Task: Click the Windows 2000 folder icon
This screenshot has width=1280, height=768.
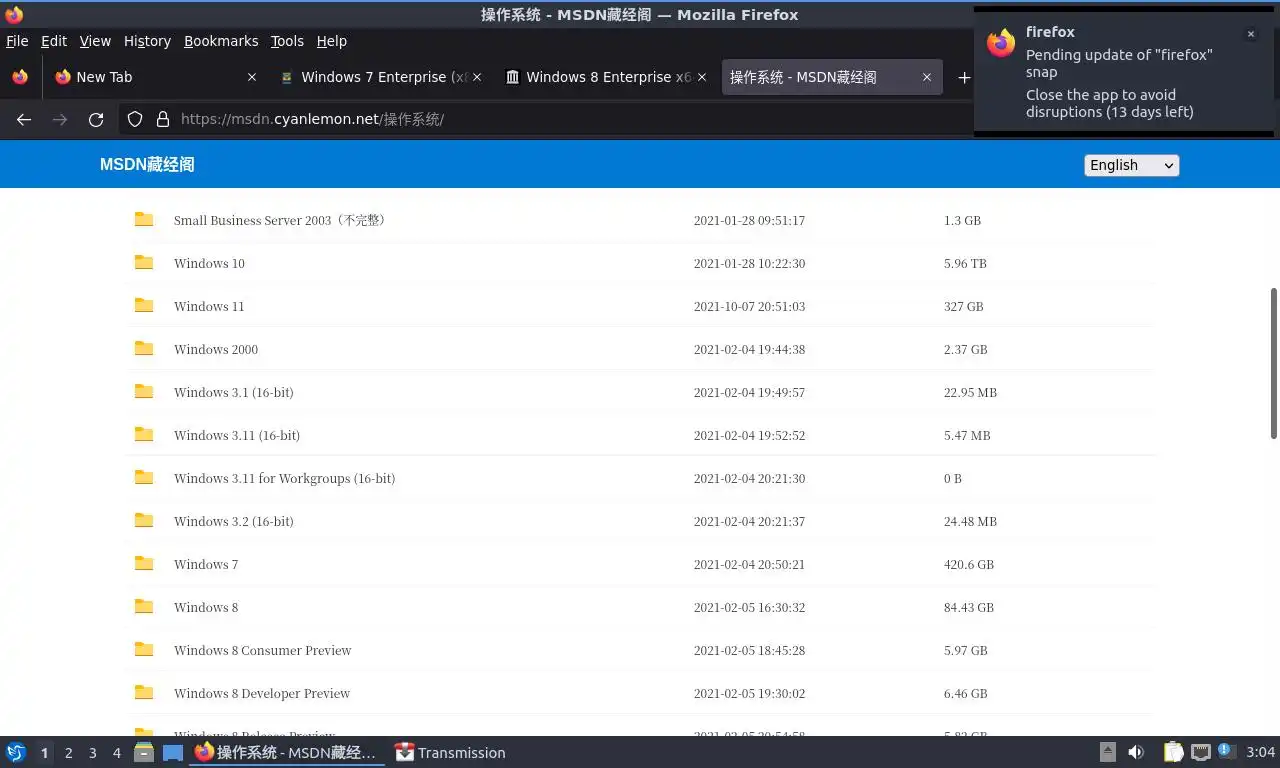Action: point(144,348)
